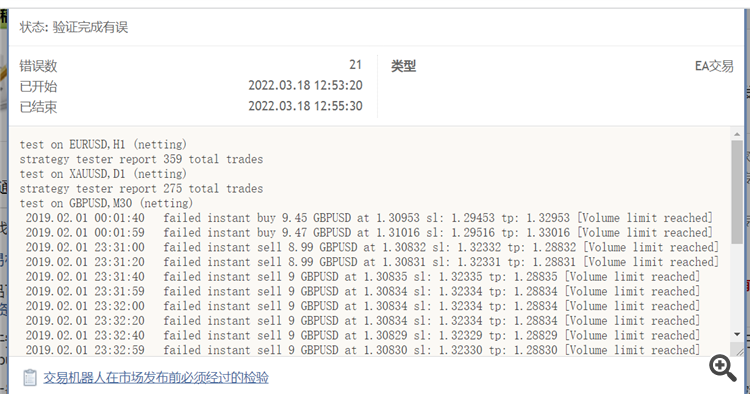Click the scrollbar track below the thumb

coord(737,287)
